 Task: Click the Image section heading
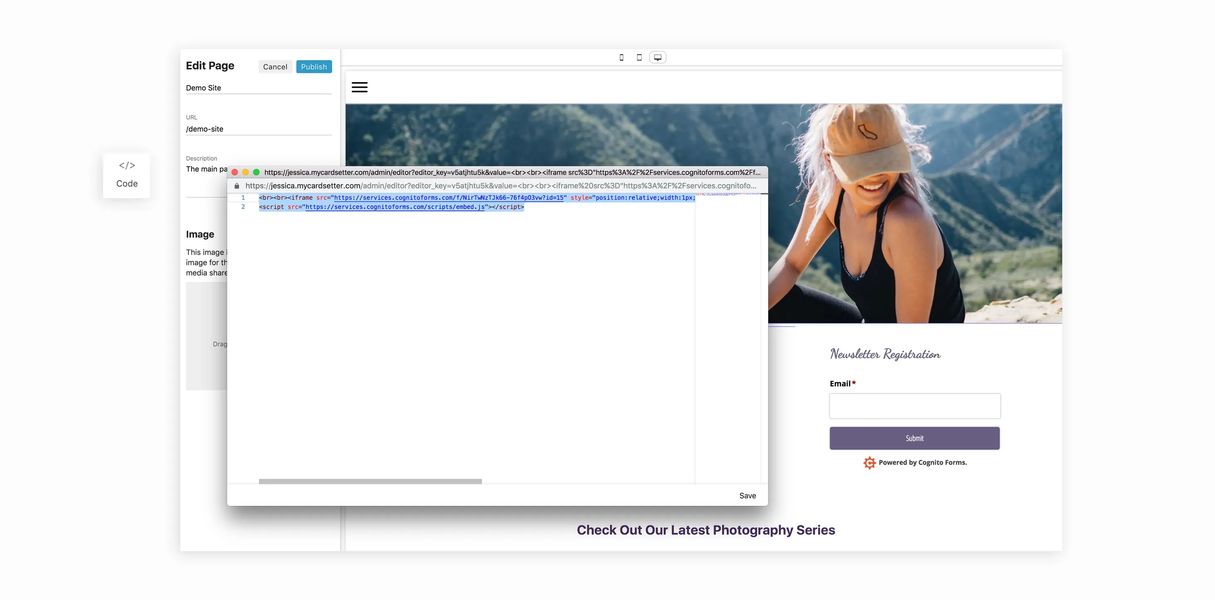[200, 234]
